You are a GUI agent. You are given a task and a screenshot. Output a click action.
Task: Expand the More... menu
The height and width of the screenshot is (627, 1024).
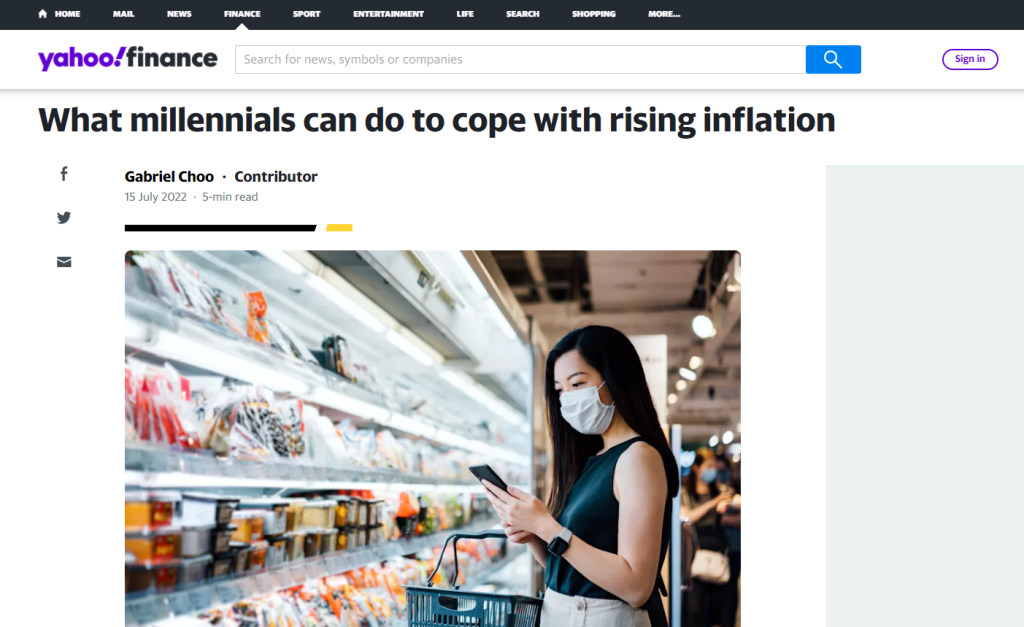click(x=664, y=14)
